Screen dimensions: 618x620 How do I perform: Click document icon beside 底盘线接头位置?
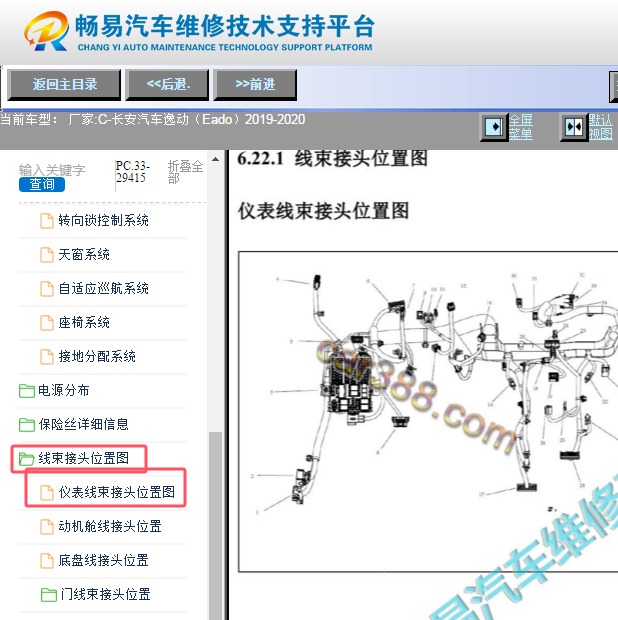[47, 561]
